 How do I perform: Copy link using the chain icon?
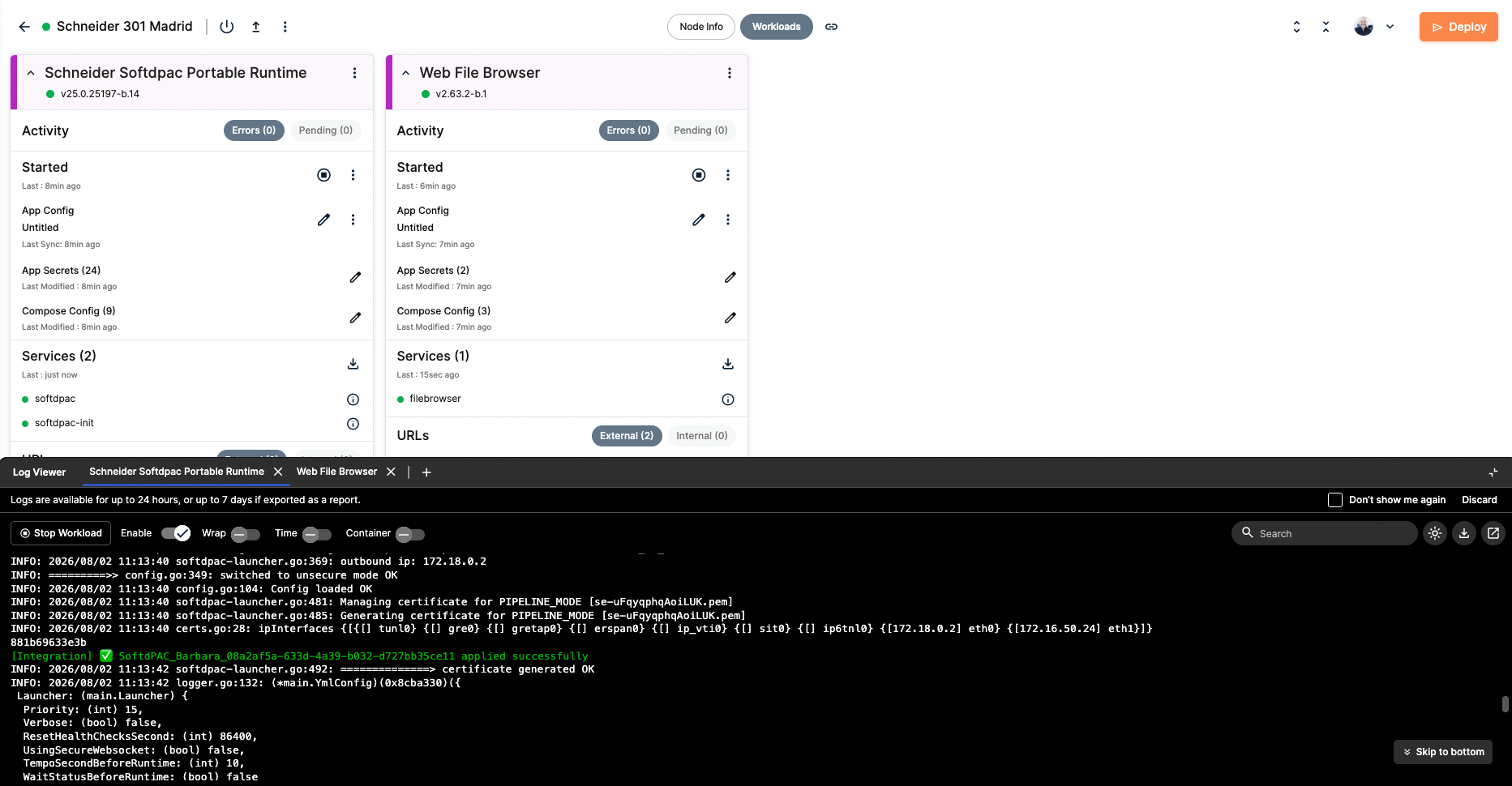[831, 27]
